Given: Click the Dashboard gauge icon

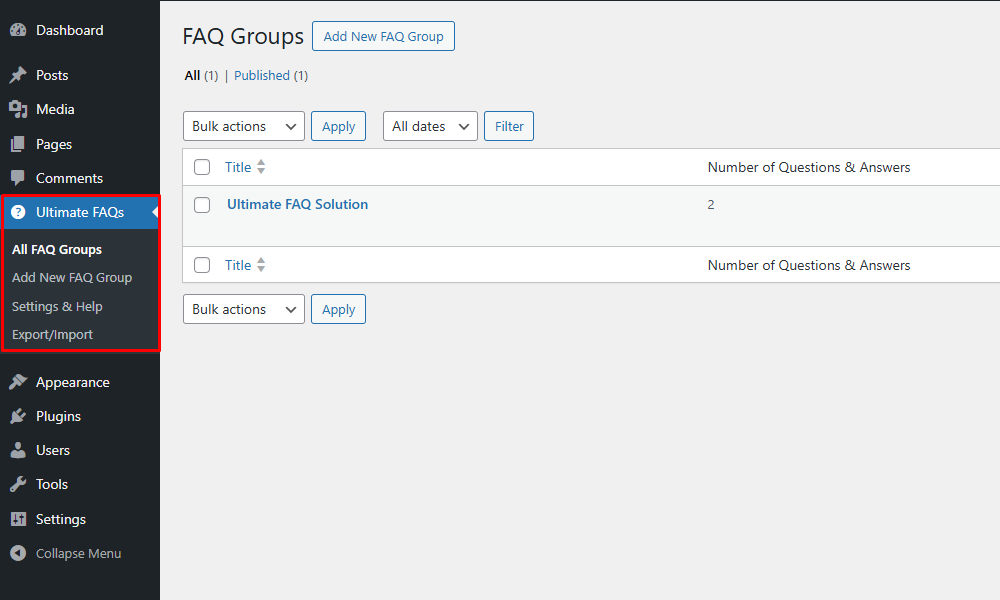Looking at the screenshot, I should (18, 30).
